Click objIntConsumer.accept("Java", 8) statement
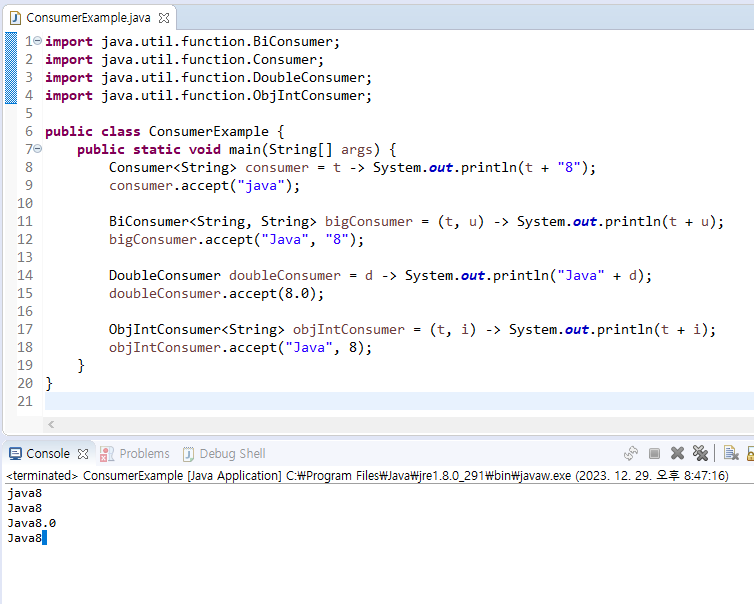The image size is (754, 604). click(240, 347)
